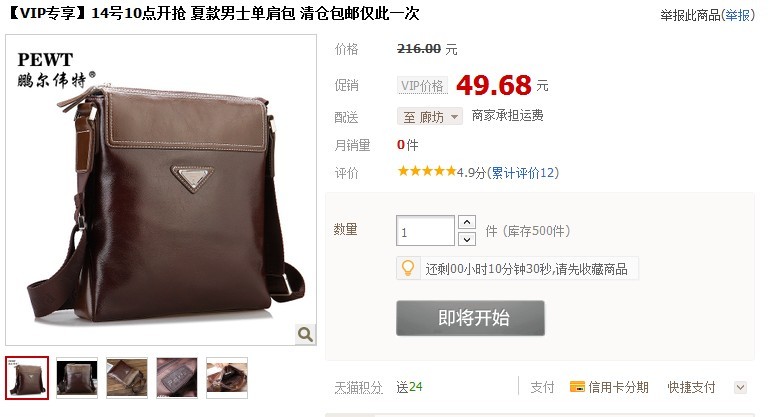778x417 pixels.
Task: Click the quantity input field
Action: [x=425, y=231]
